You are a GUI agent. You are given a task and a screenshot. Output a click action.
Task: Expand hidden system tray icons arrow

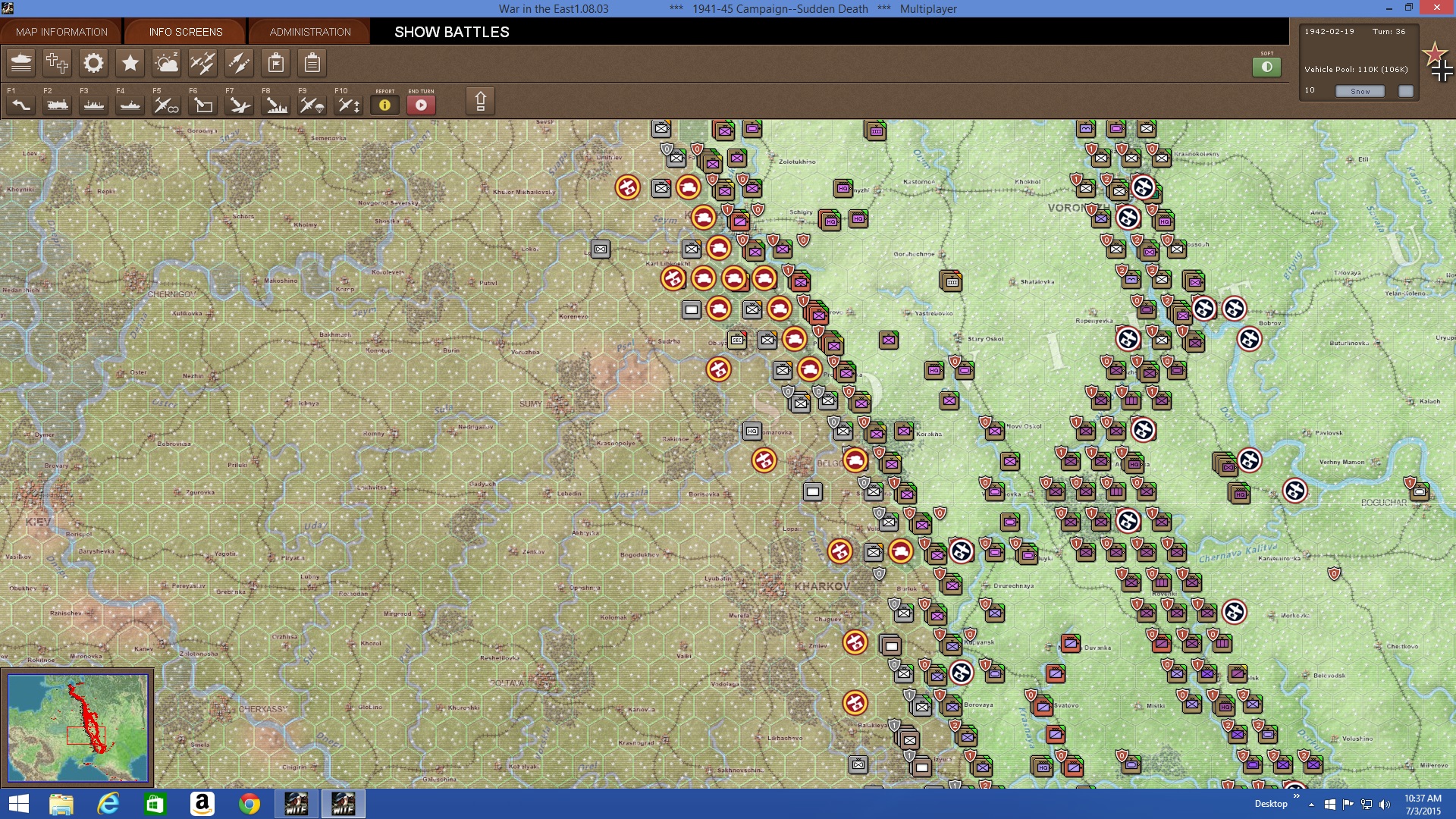1311,805
